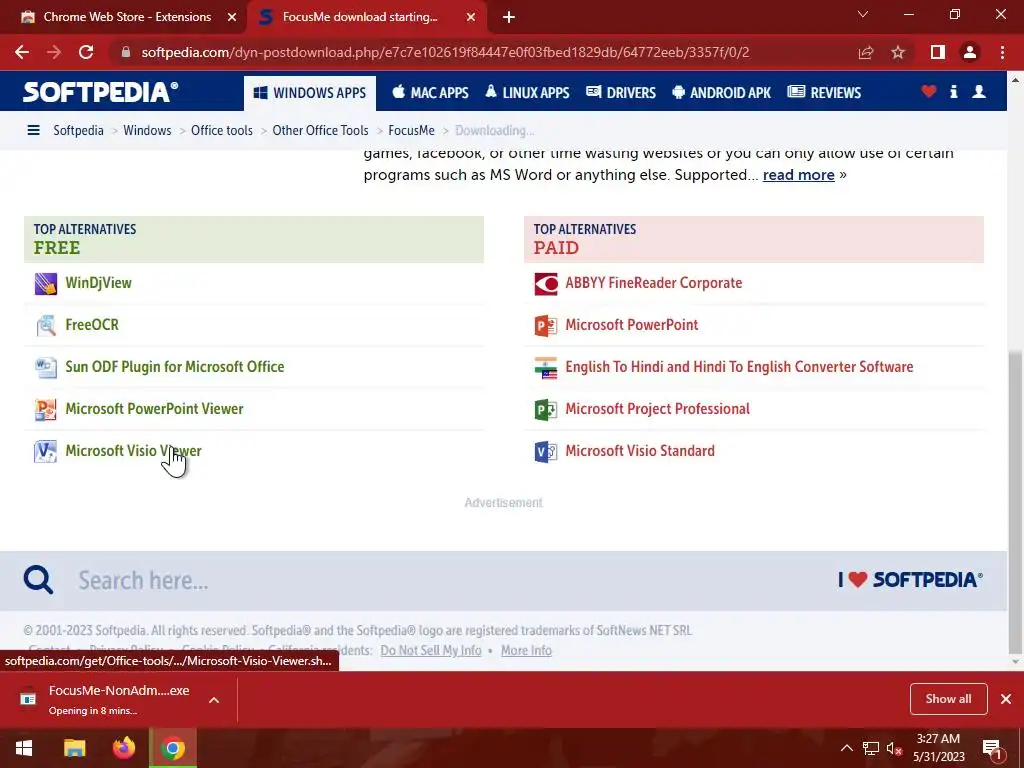Viewport: 1024px width, 768px height.
Task: Open Microsoft PowerPoint Viewer link
Action: click(154, 409)
